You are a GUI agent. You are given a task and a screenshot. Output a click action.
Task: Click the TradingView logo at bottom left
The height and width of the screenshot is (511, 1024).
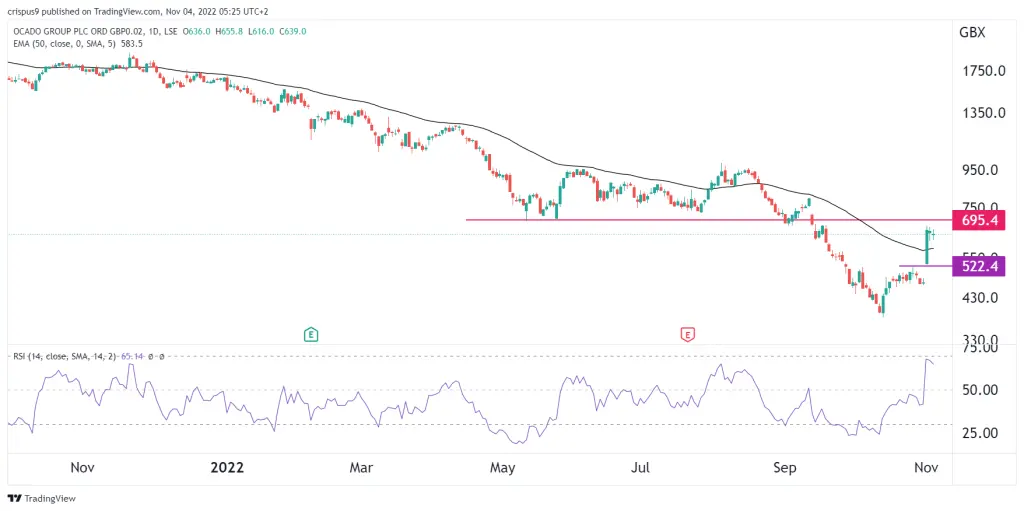click(x=42, y=498)
